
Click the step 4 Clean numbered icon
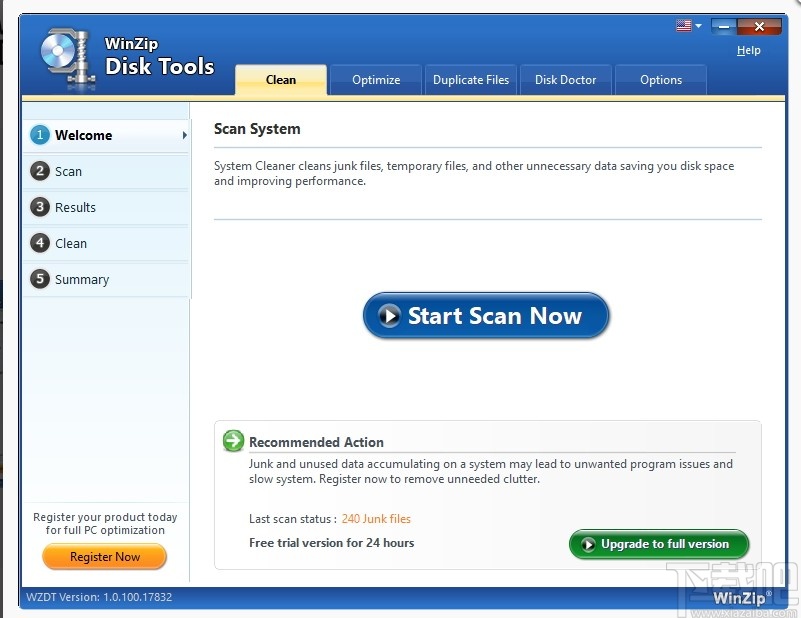[38, 243]
